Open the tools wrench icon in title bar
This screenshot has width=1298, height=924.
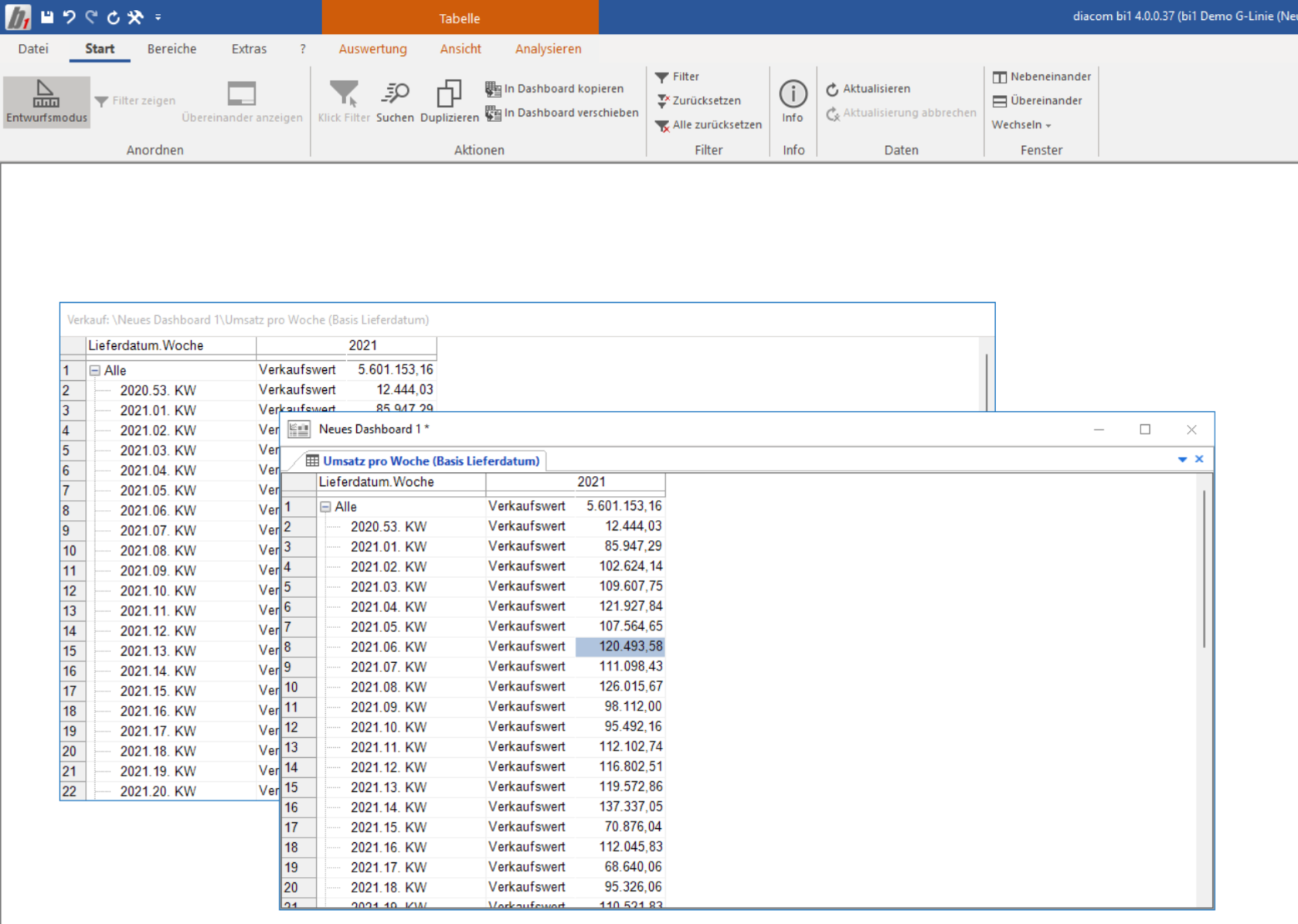point(135,16)
